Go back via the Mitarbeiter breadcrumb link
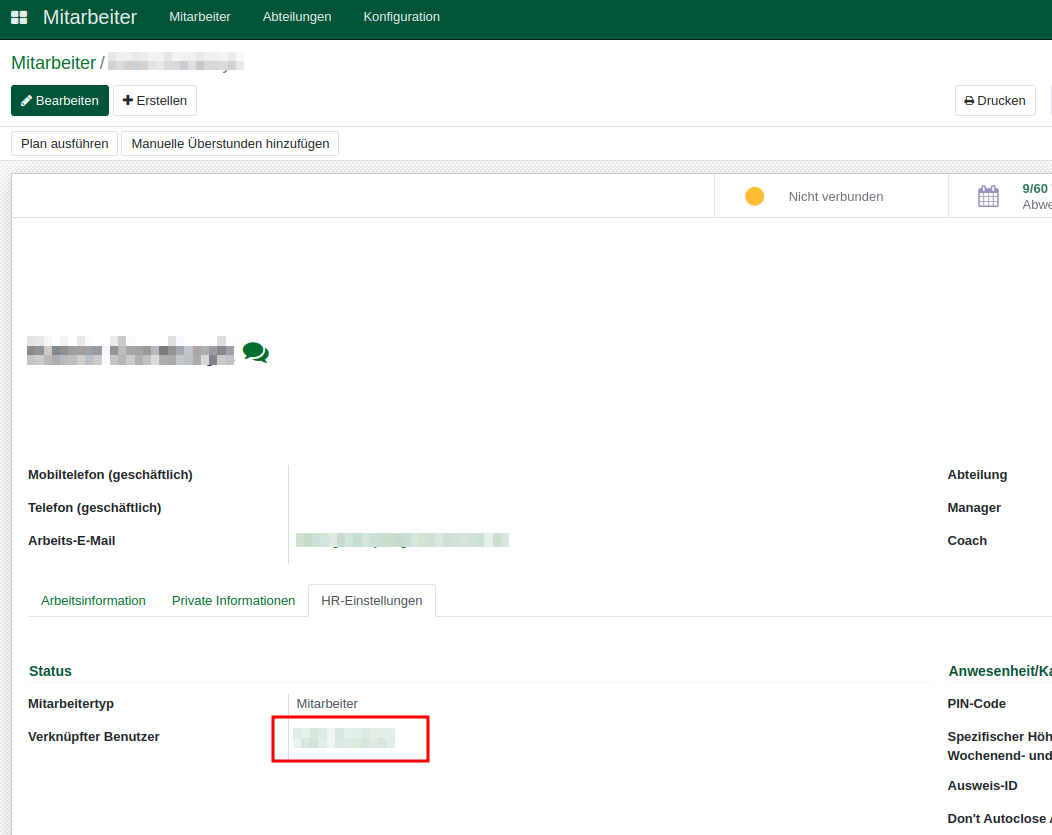This screenshot has height=835, width=1052. click(54, 63)
